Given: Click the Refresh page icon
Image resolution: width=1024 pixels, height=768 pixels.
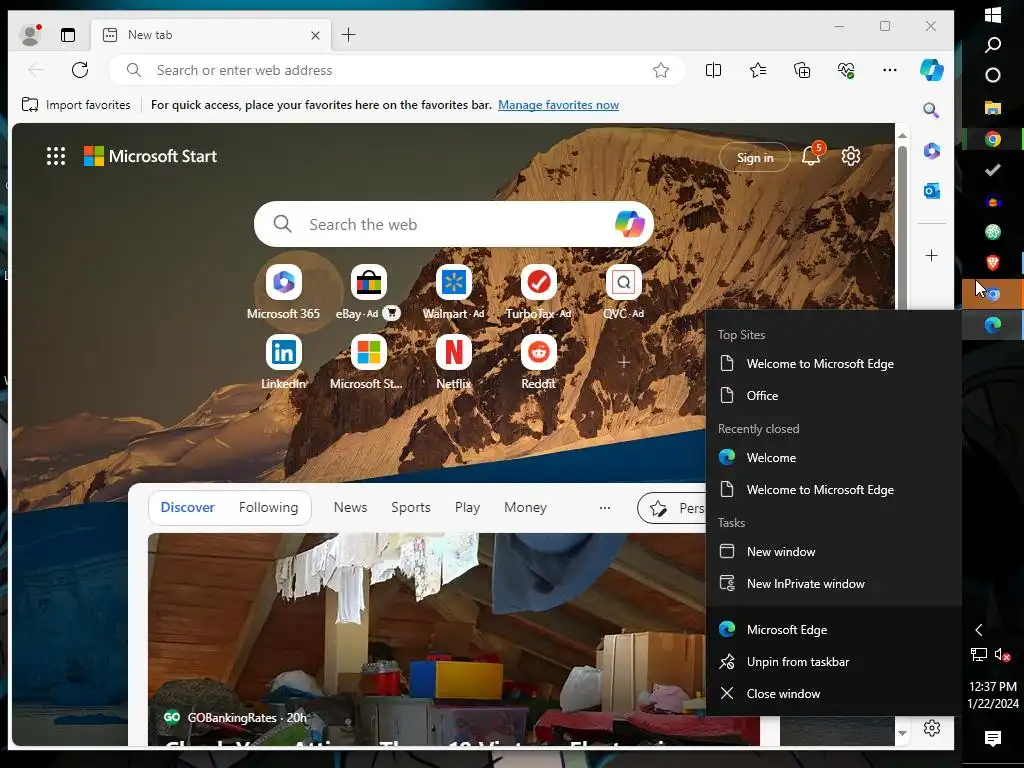Looking at the screenshot, I should [x=80, y=70].
